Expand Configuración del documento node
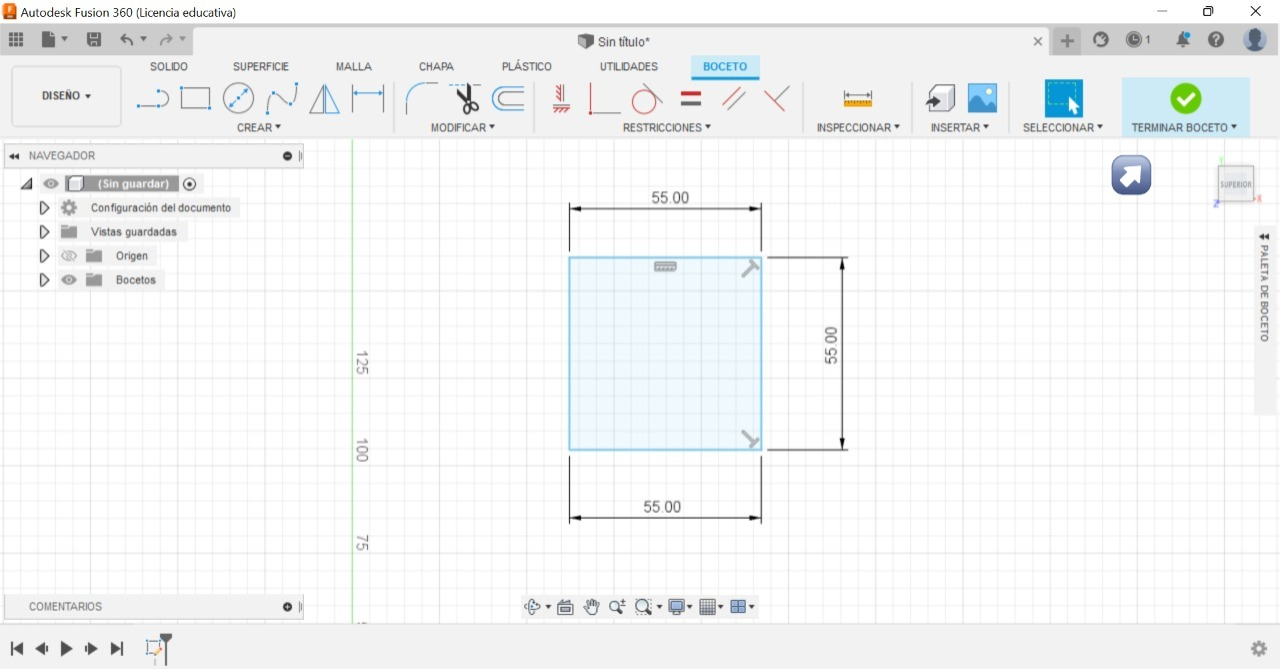 click(44, 208)
